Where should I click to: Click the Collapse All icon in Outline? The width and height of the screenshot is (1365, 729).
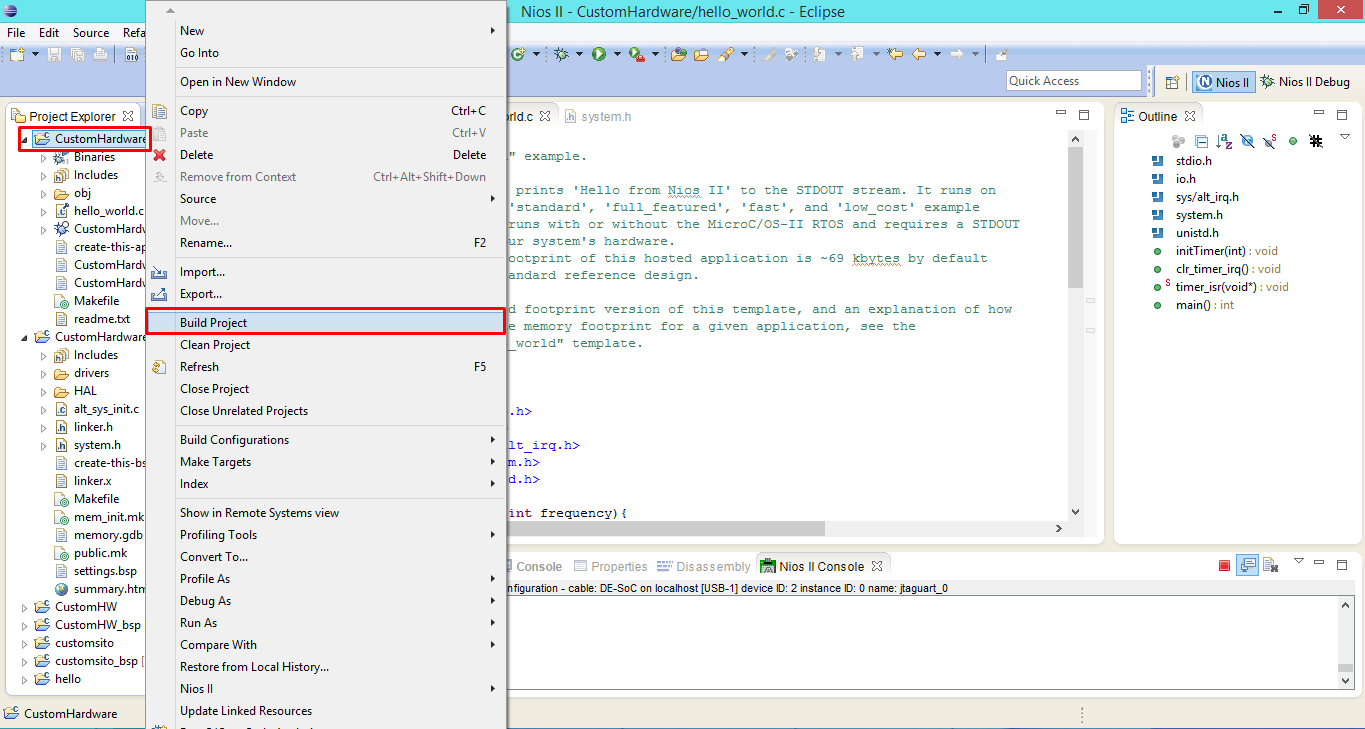click(1202, 142)
